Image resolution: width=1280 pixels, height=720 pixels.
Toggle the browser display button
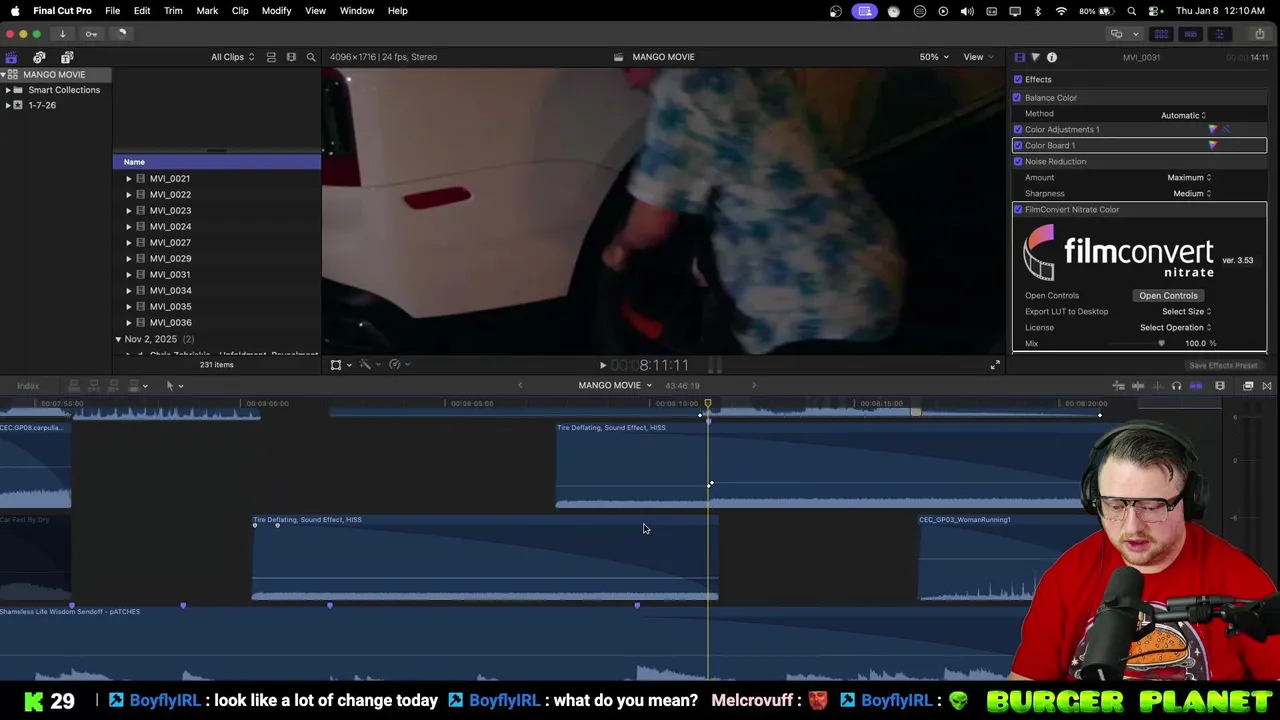pos(1161,34)
